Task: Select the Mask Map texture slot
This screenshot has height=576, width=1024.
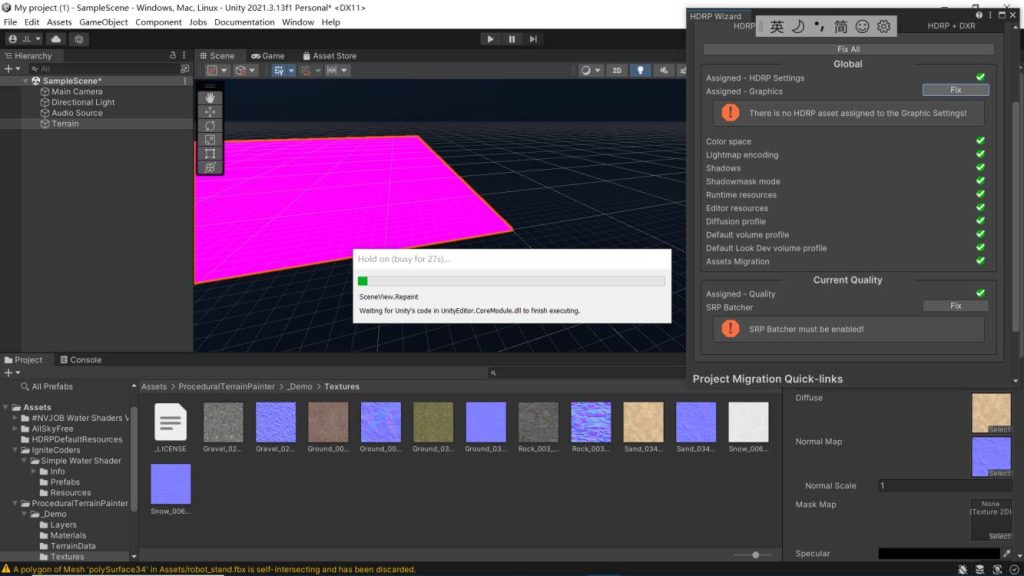Action: [x=991, y=520]
